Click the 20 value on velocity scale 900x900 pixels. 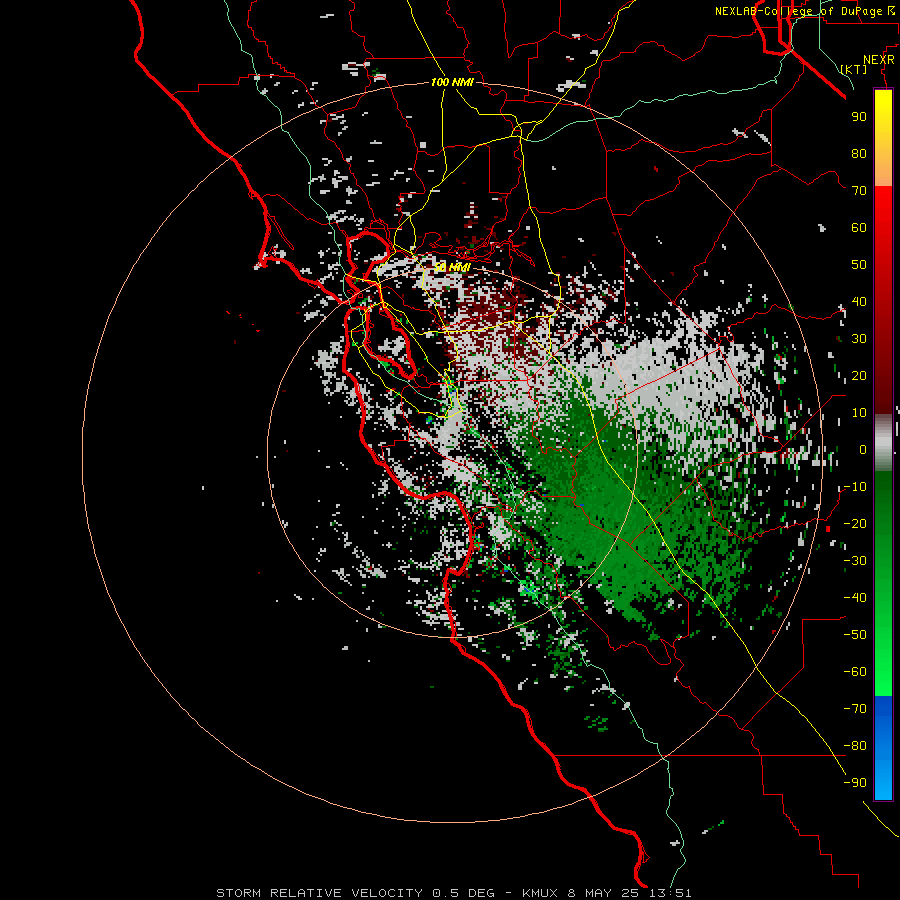click(859, 375)
